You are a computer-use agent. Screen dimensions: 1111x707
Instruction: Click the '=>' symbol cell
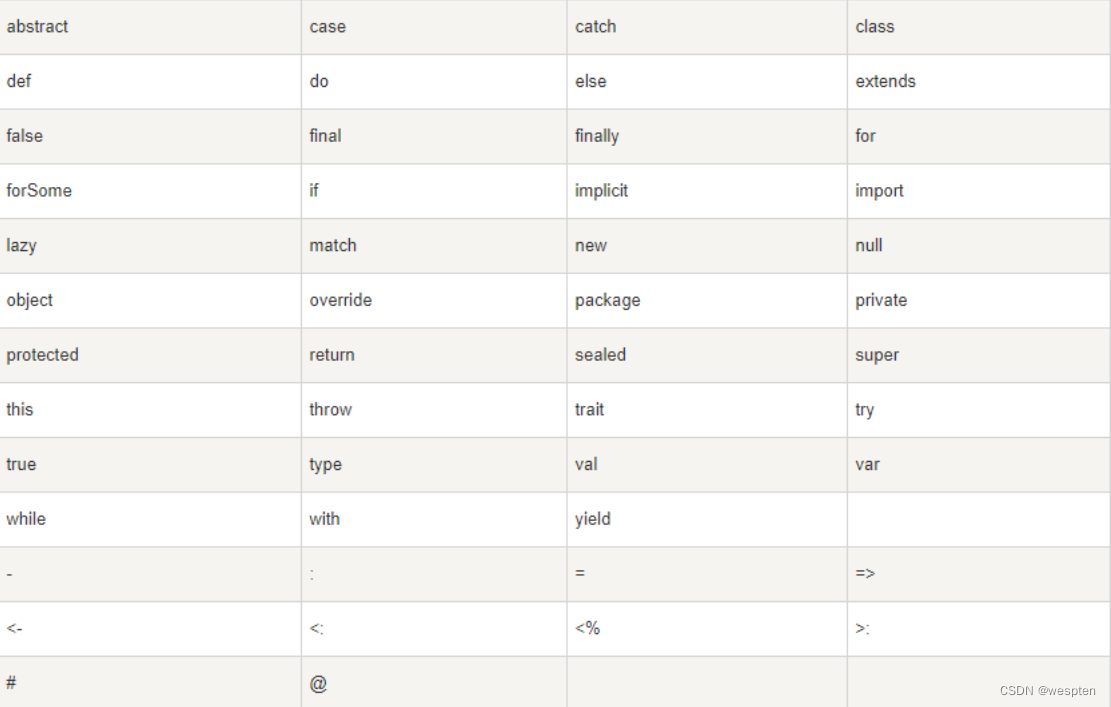pyautogui.click(x=866, y=574)
